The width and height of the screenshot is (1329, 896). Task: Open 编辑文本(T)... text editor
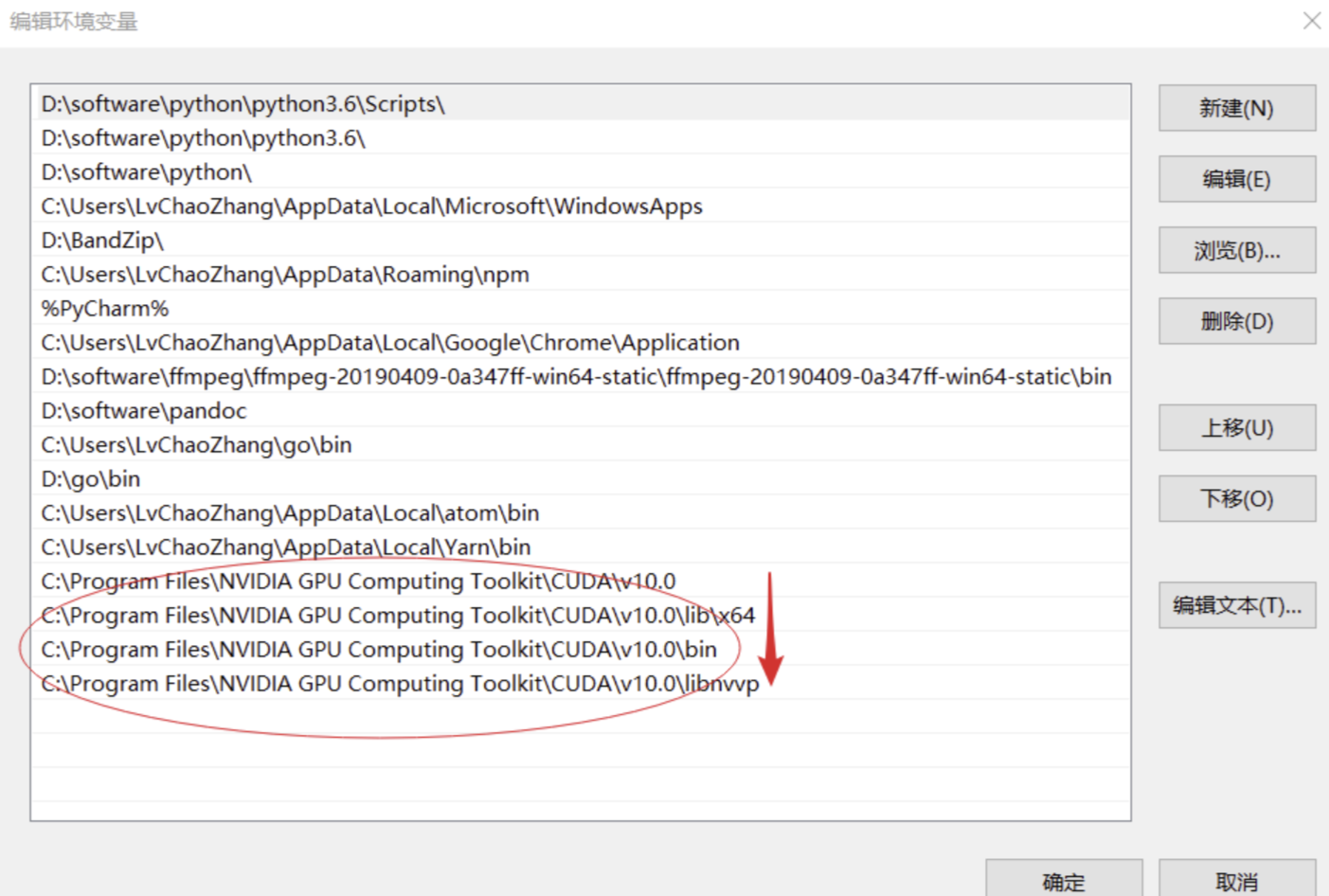point(1236,605)
